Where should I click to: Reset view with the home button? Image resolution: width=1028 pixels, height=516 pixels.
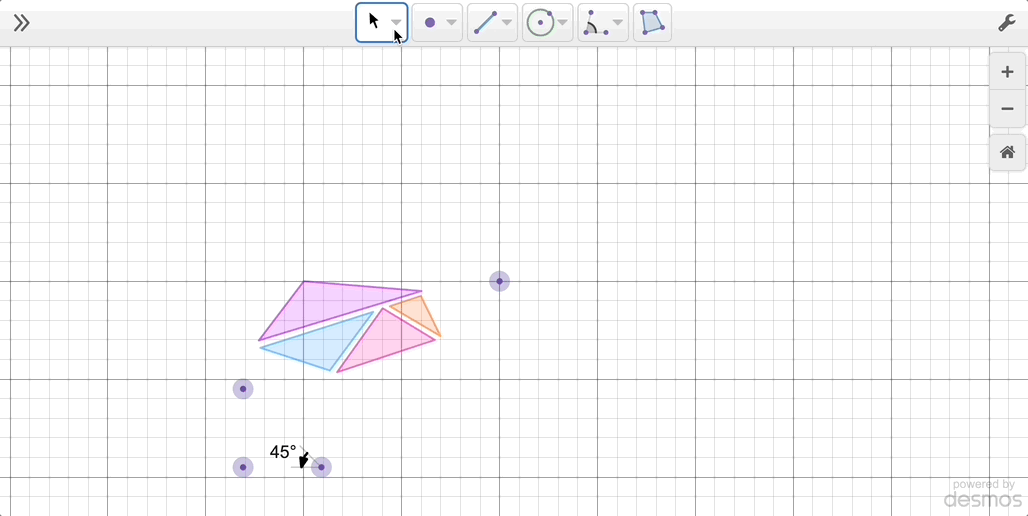point(1007,152)
